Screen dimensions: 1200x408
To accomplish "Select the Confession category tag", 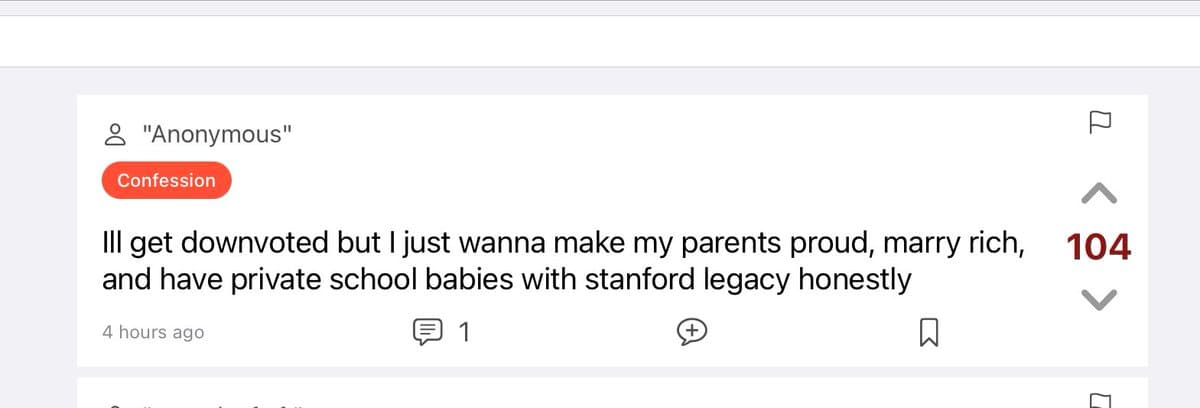I will tap(166, 181).
